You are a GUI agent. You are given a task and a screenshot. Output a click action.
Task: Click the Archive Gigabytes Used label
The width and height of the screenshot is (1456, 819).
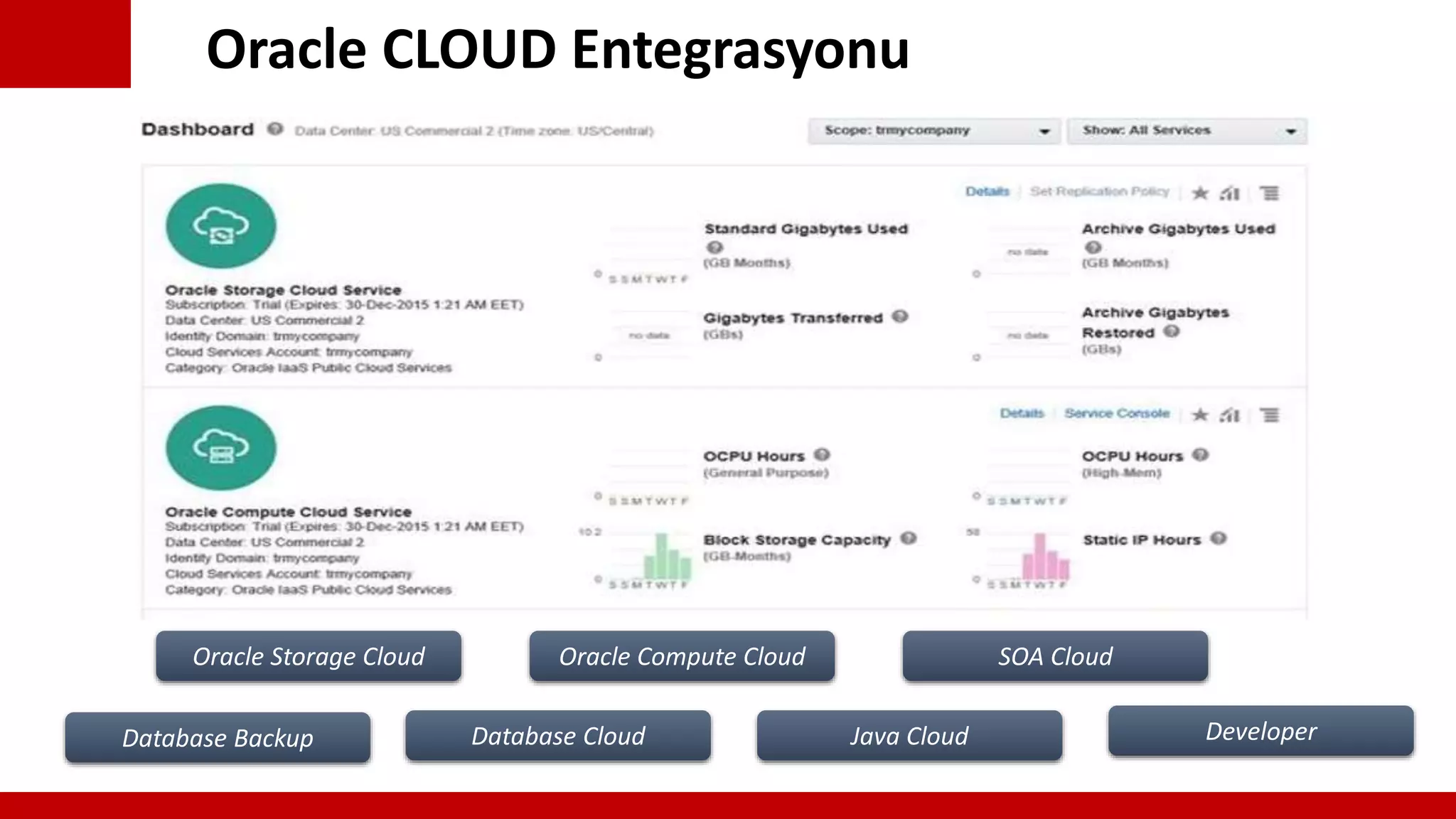point(1179,229)
